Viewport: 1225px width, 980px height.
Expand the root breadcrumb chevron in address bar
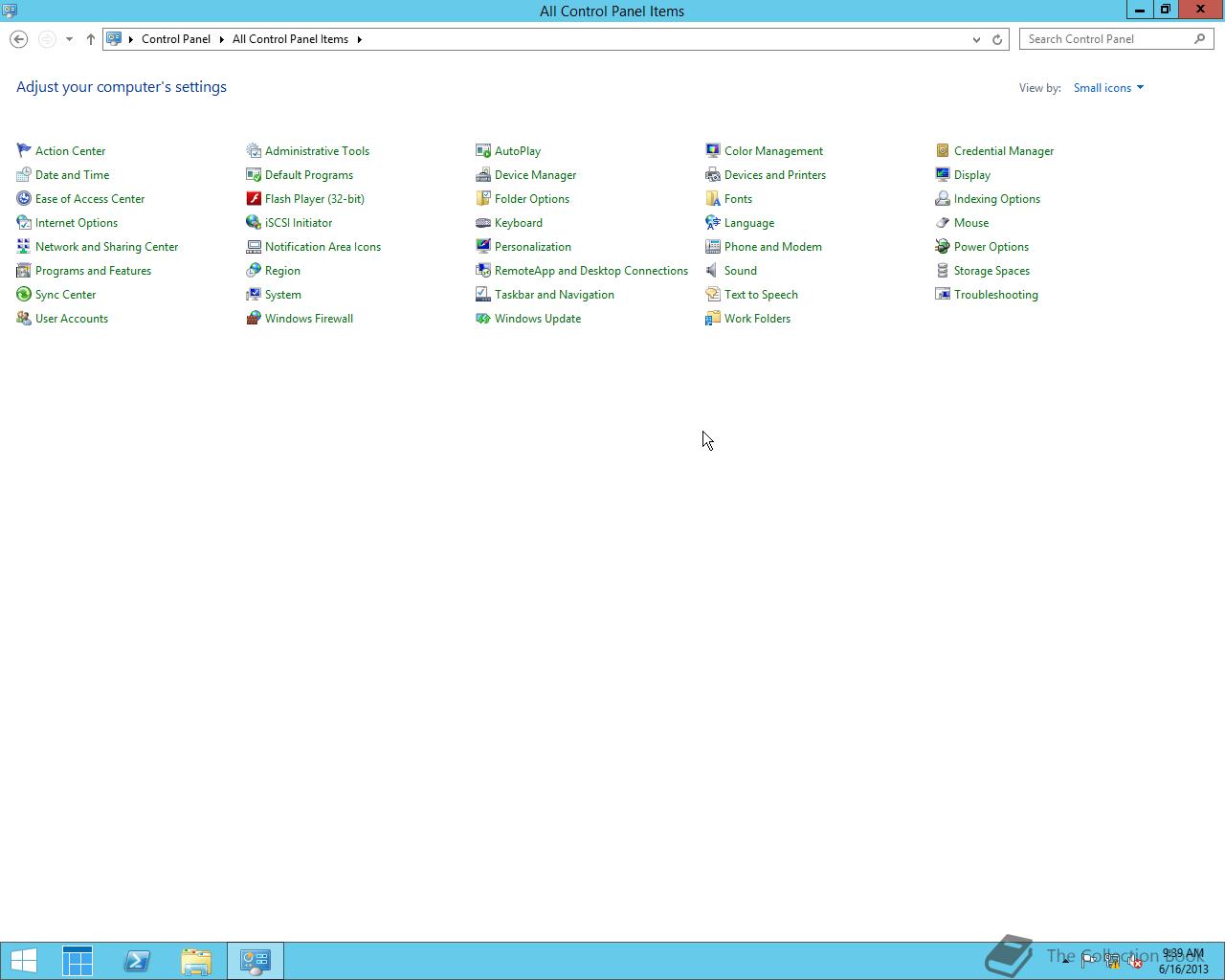pos(131,39)
